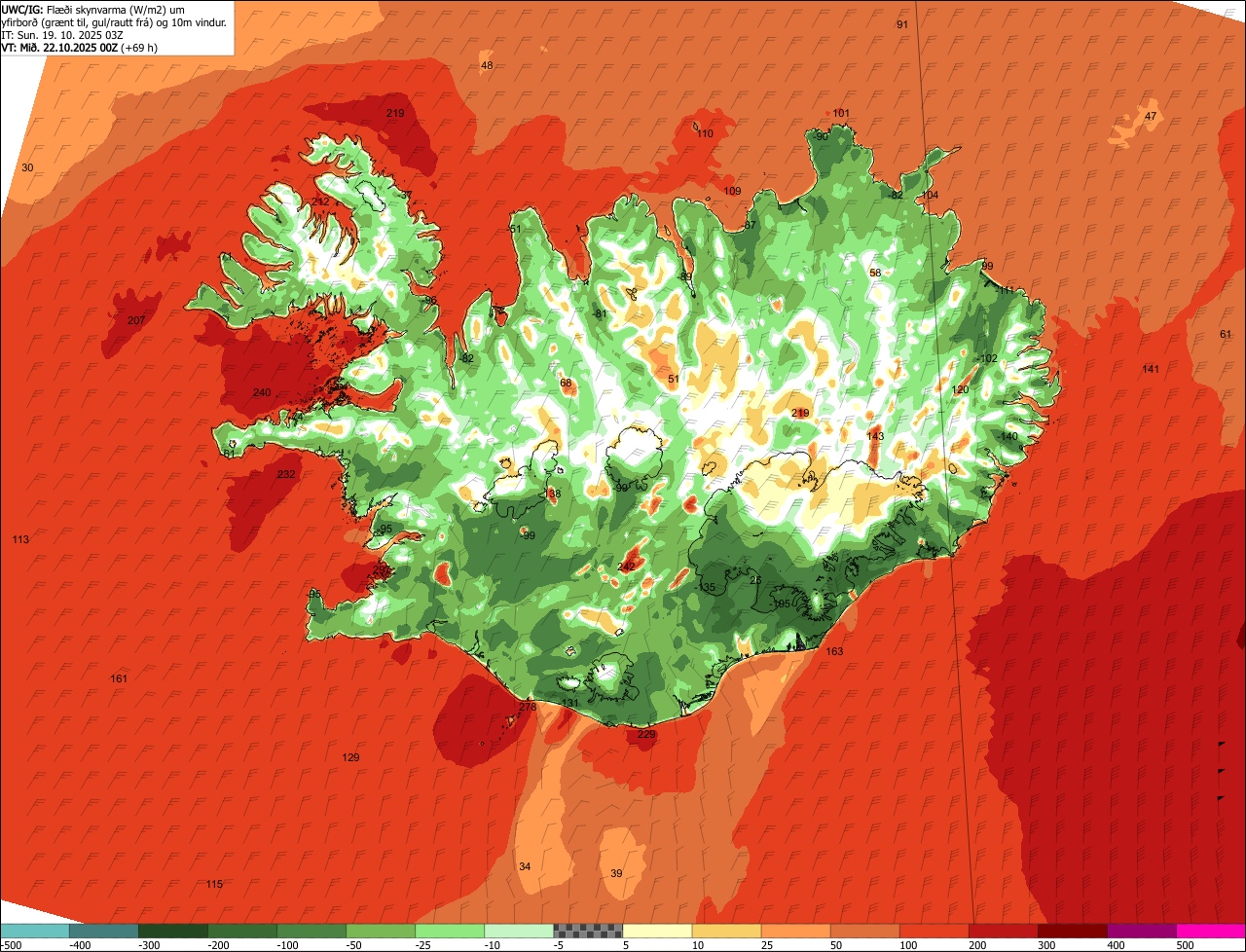
Task: Select the purple 400 to 500 legend swatch
Action: (x=1142, y=931)
